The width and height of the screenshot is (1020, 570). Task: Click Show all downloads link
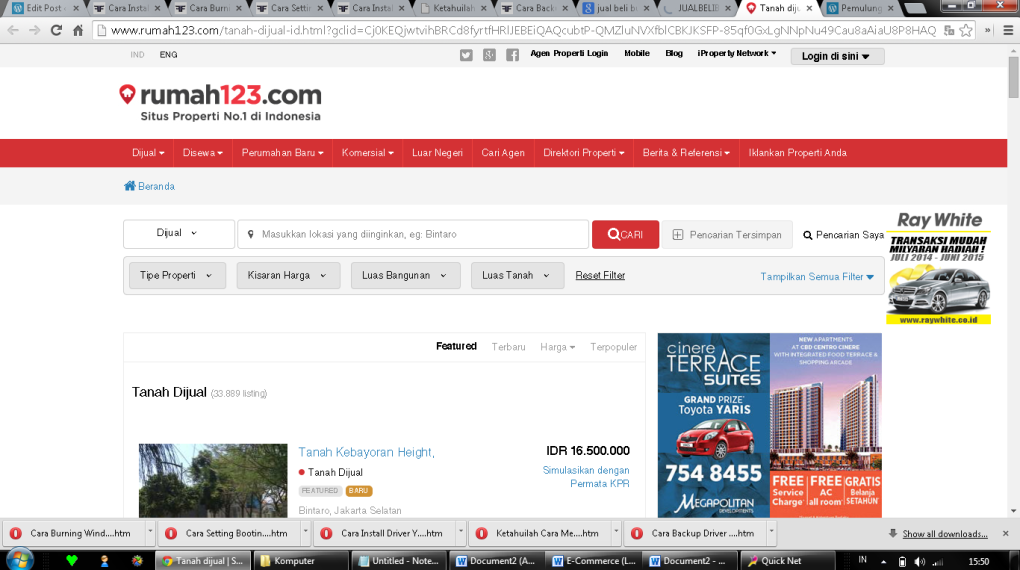point(945,534)
